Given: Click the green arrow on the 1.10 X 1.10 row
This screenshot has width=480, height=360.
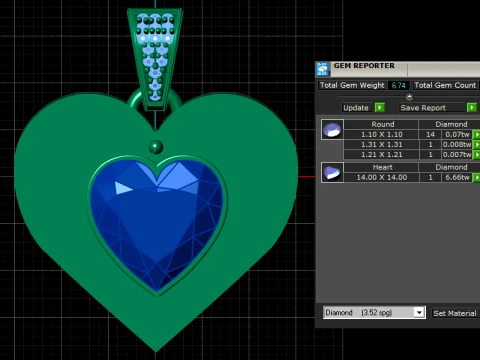Looking at the screenshot, I should (x=477, y=135).
